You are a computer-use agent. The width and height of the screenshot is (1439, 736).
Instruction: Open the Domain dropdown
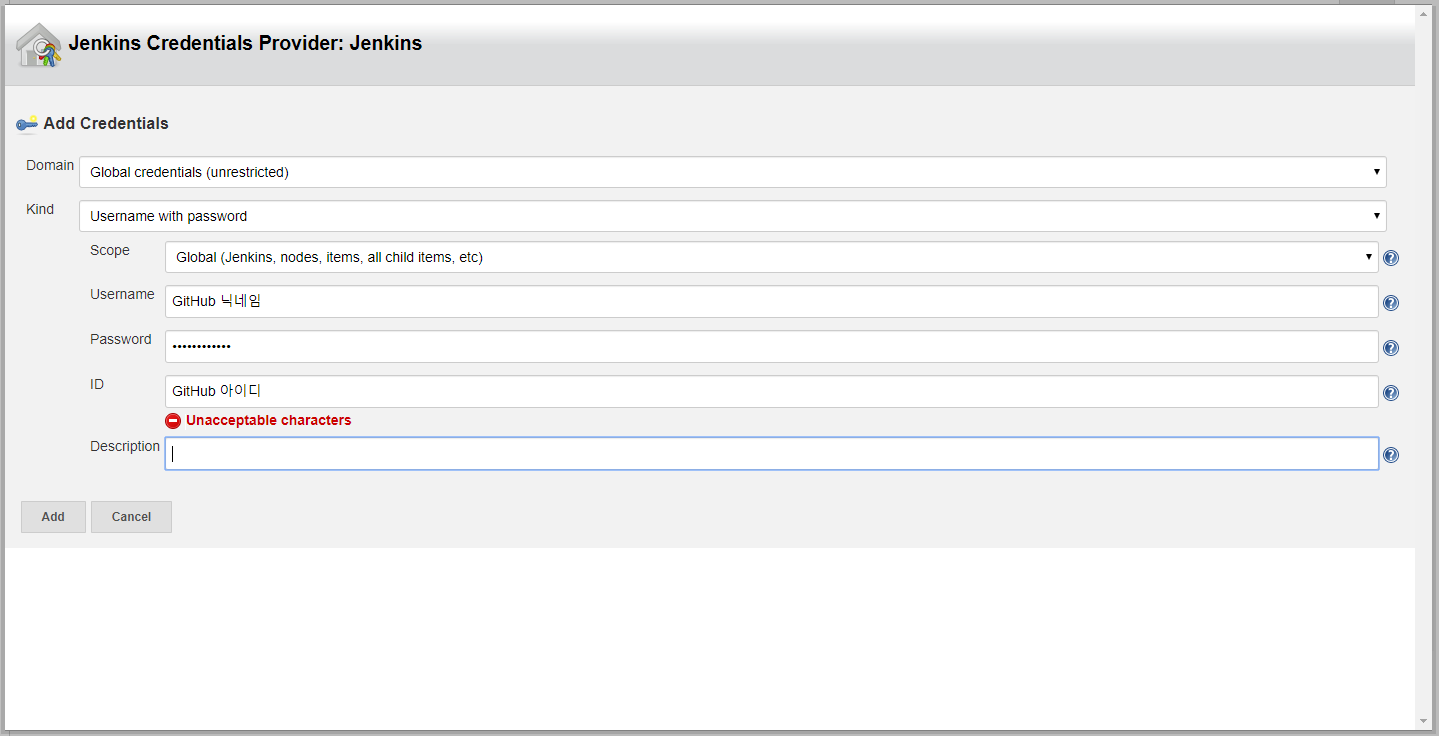[733, 172]
